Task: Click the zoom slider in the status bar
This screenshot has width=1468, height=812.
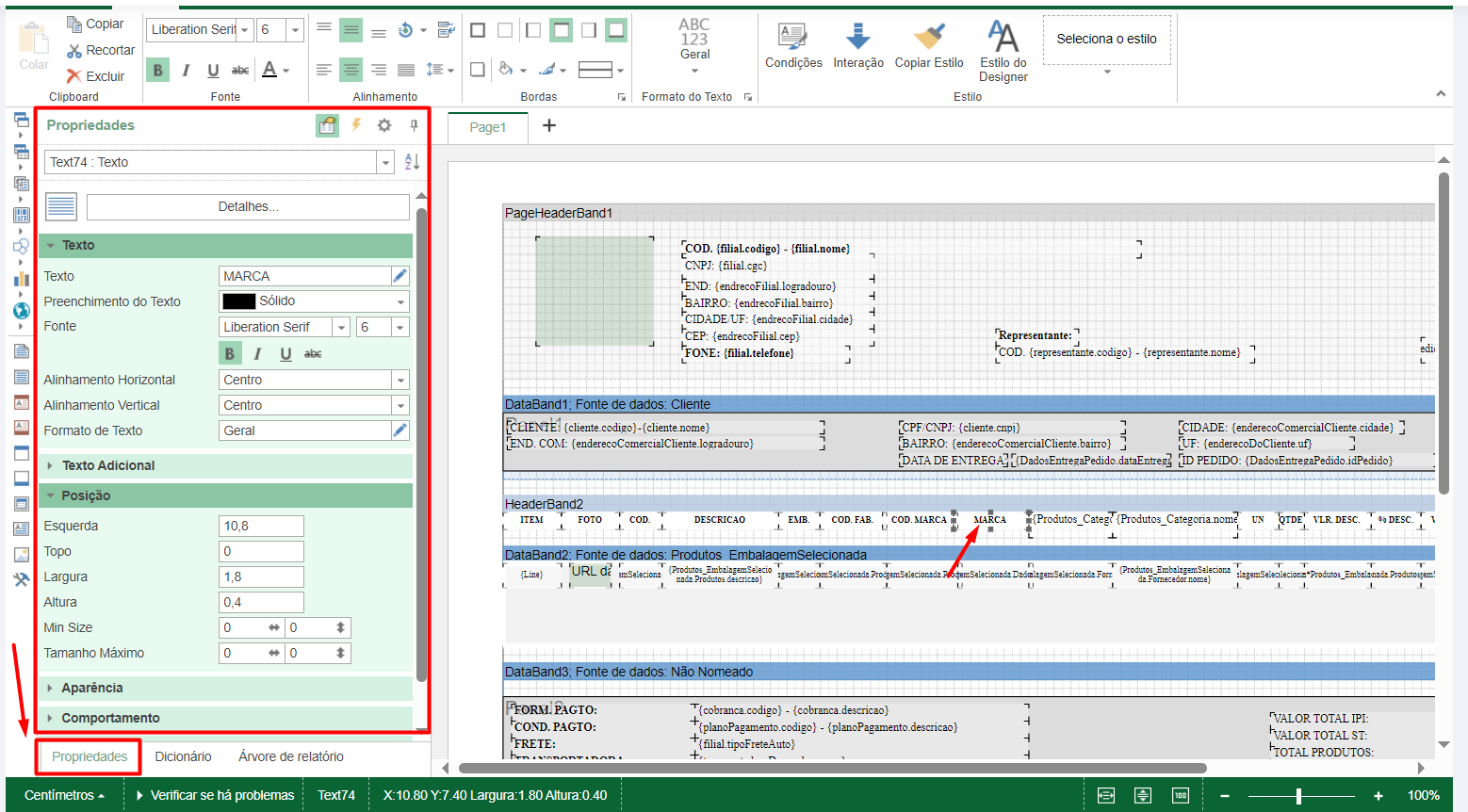Action: click(1298, 796)
